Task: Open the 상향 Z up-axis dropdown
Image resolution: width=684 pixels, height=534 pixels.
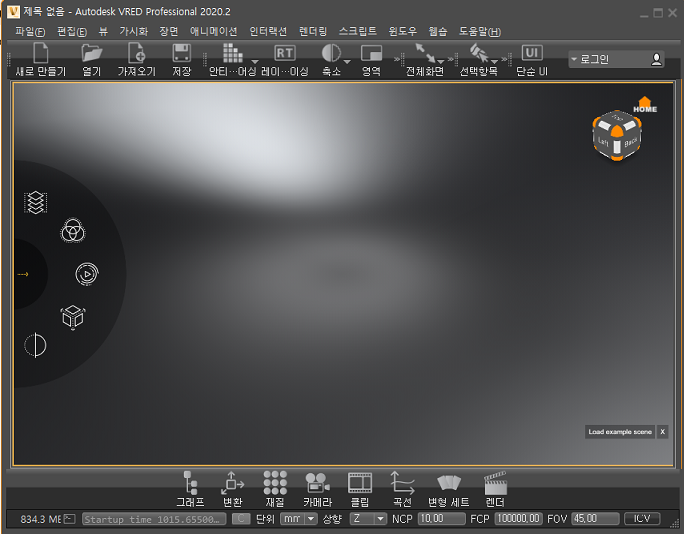Action: 368,519
